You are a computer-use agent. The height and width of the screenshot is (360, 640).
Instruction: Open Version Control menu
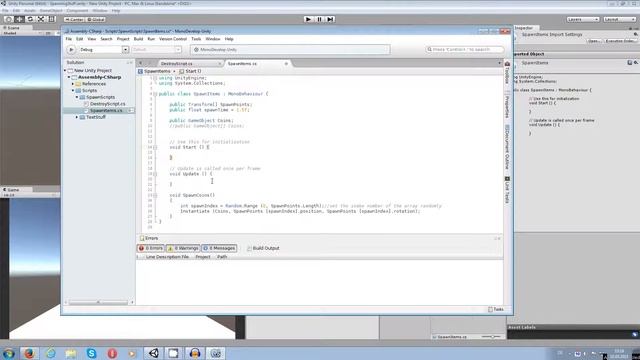point(173,39)
